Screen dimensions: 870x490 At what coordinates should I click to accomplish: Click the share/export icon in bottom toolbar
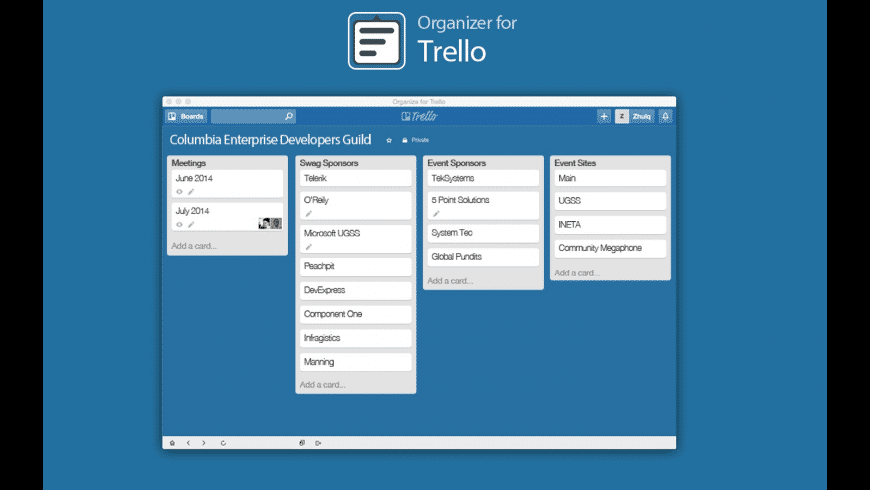tap(318, 443)
